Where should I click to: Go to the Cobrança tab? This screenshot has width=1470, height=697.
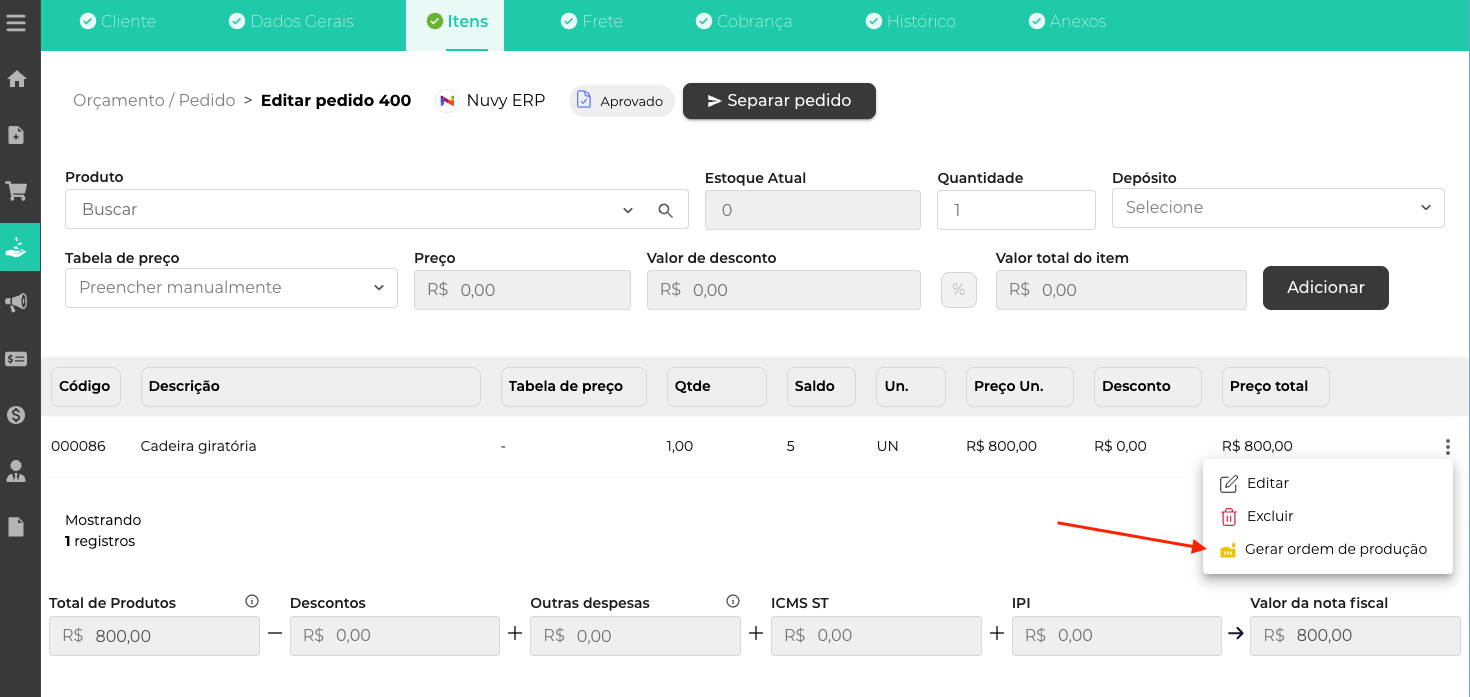point(744,21)
